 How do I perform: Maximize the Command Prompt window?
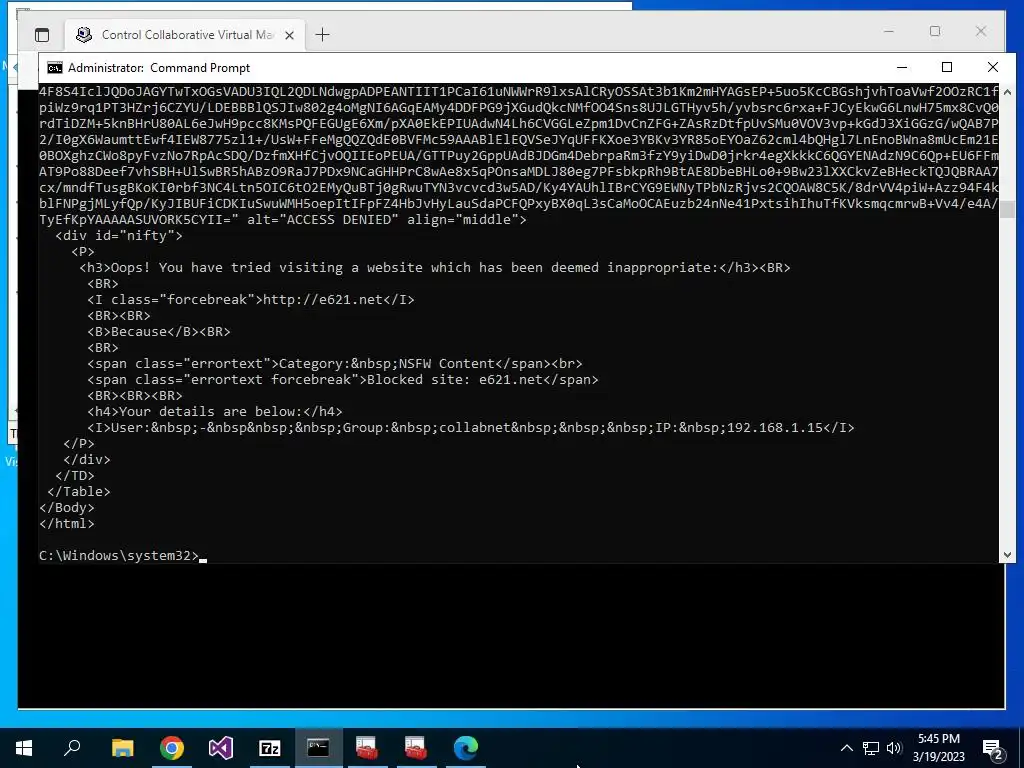[x=947, y=67]
